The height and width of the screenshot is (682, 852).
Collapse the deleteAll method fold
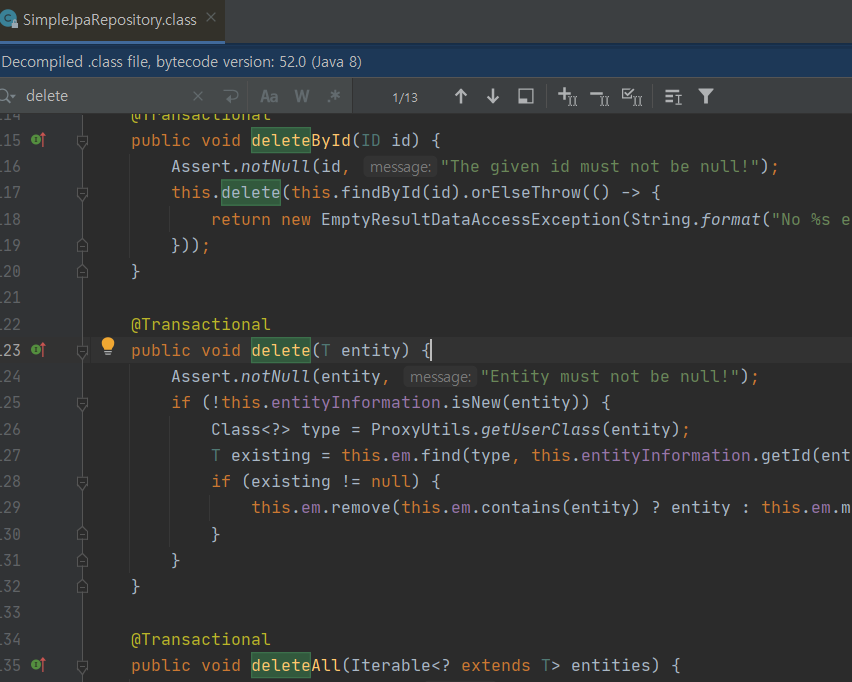coord(83,666)
